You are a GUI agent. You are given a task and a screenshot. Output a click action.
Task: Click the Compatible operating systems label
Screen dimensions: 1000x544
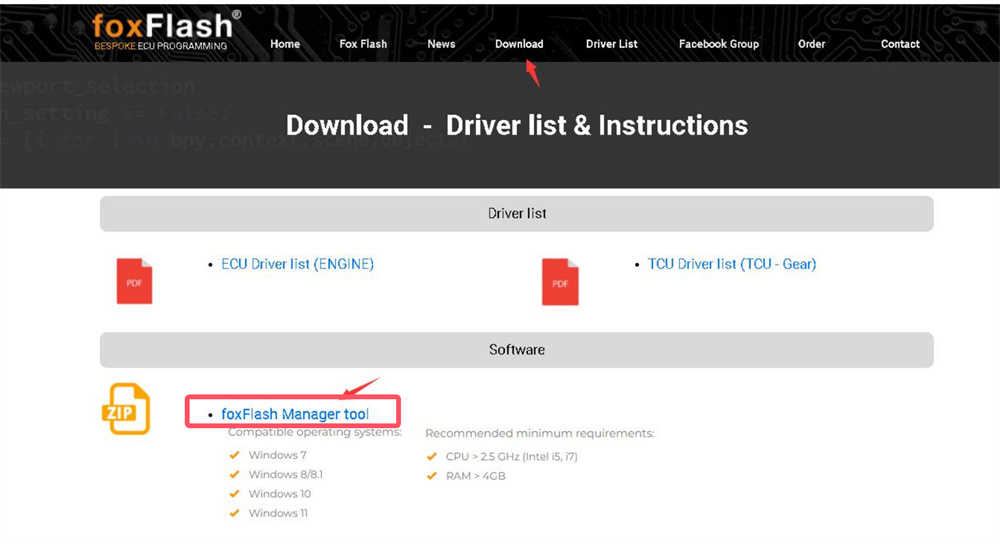click(x=315, y=432)
